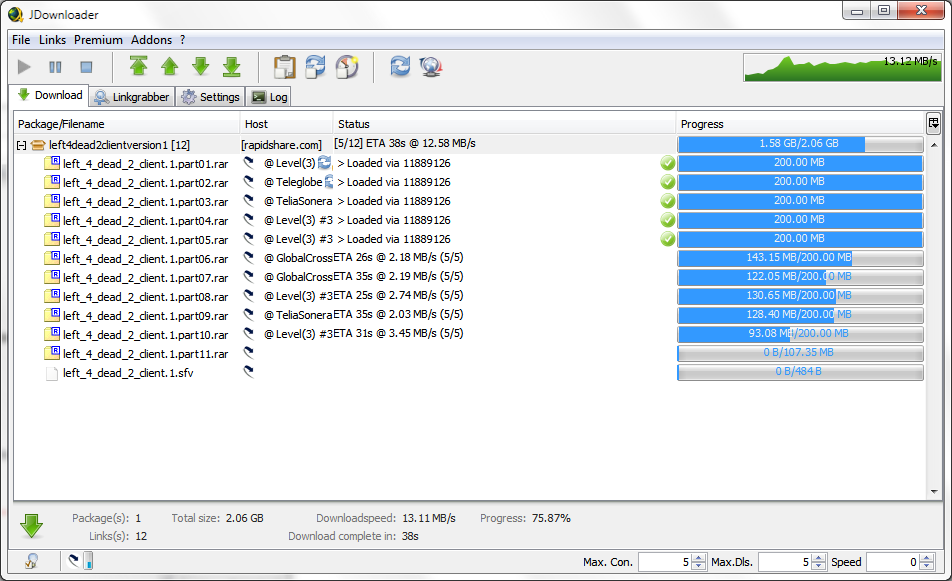Open the Linkgrabber tab

(x=132, y=97)
